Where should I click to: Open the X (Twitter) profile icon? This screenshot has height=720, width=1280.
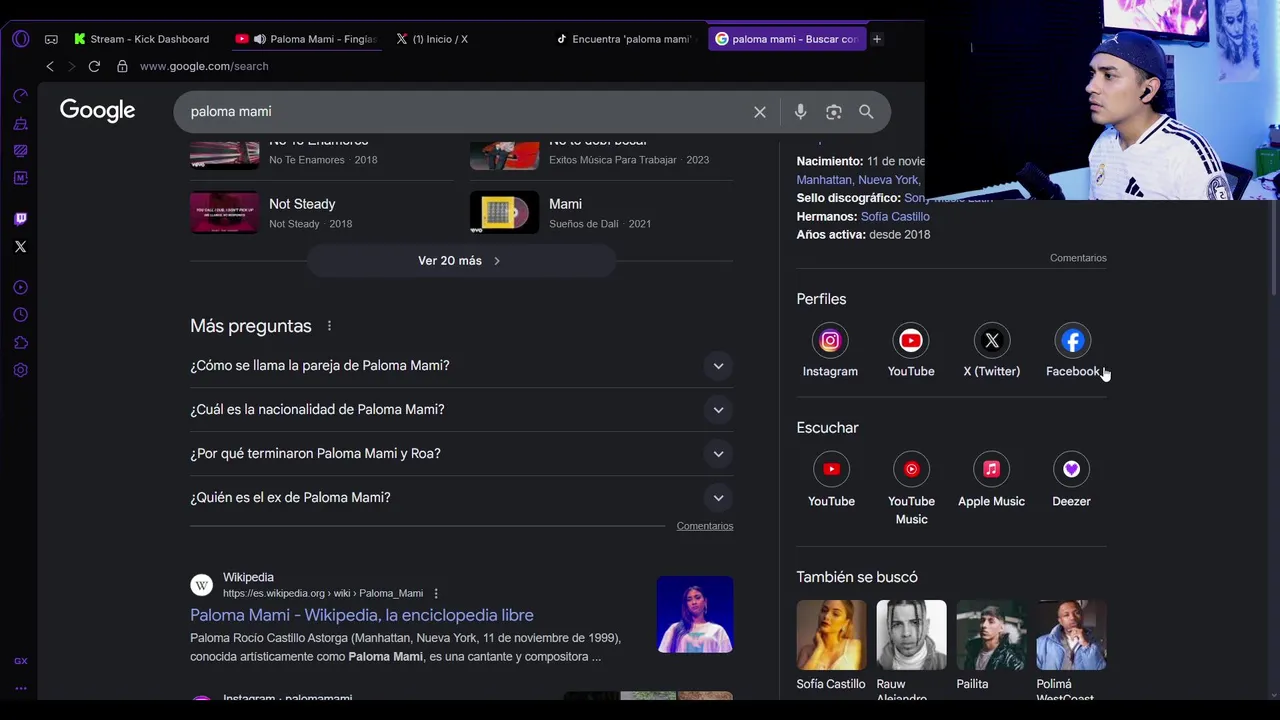pos(992,341)
